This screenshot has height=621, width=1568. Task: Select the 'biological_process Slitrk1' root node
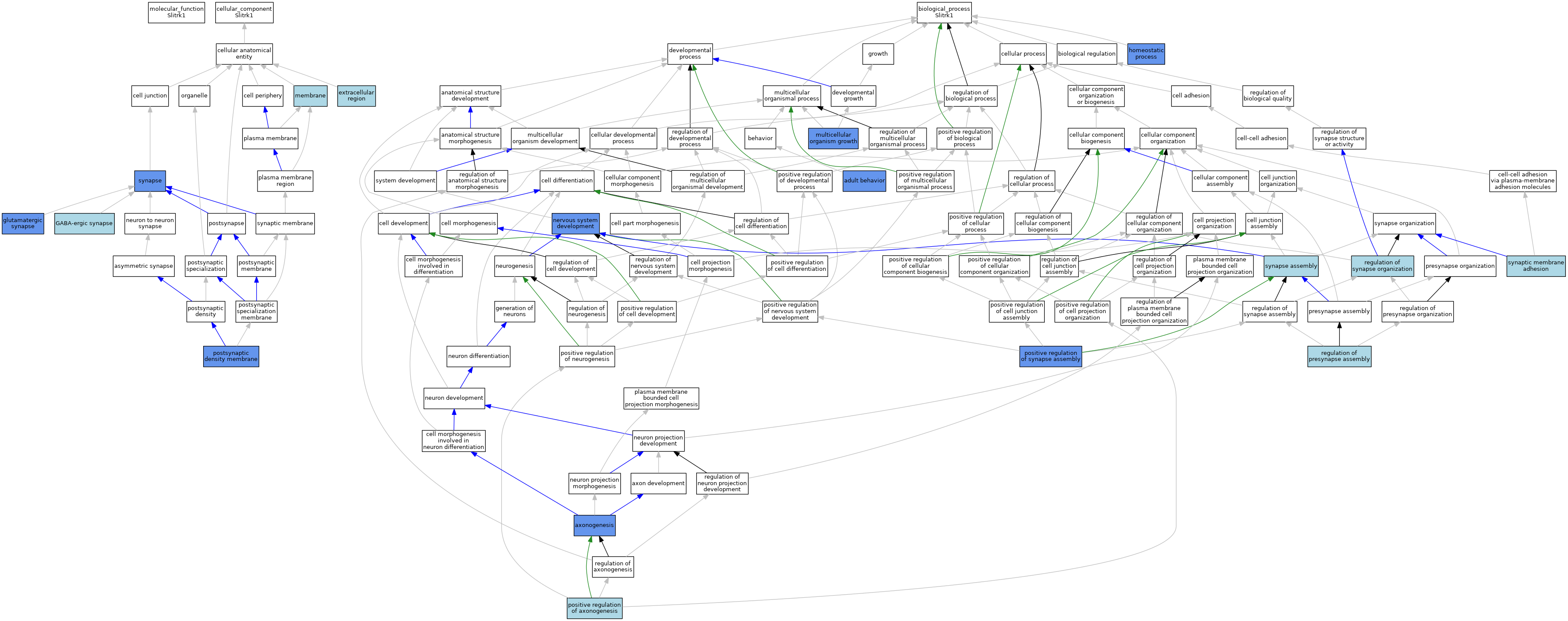coord(944,12)
